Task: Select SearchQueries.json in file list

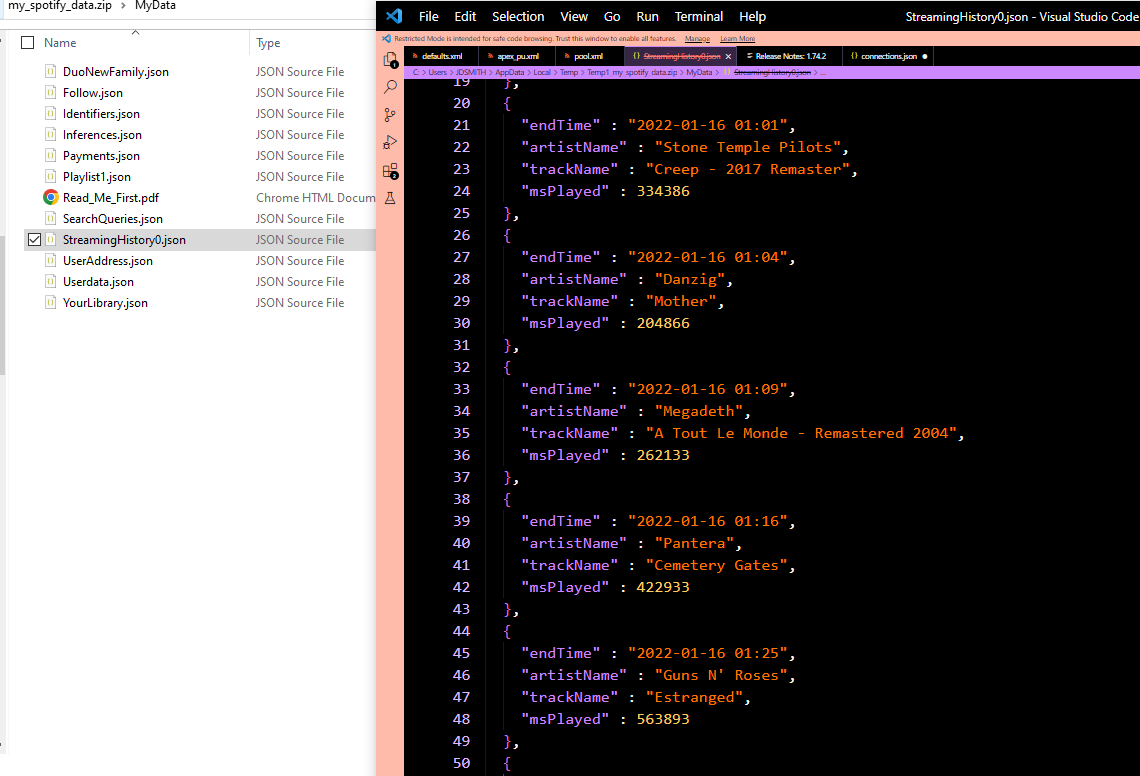Action: tap(113, 219)
